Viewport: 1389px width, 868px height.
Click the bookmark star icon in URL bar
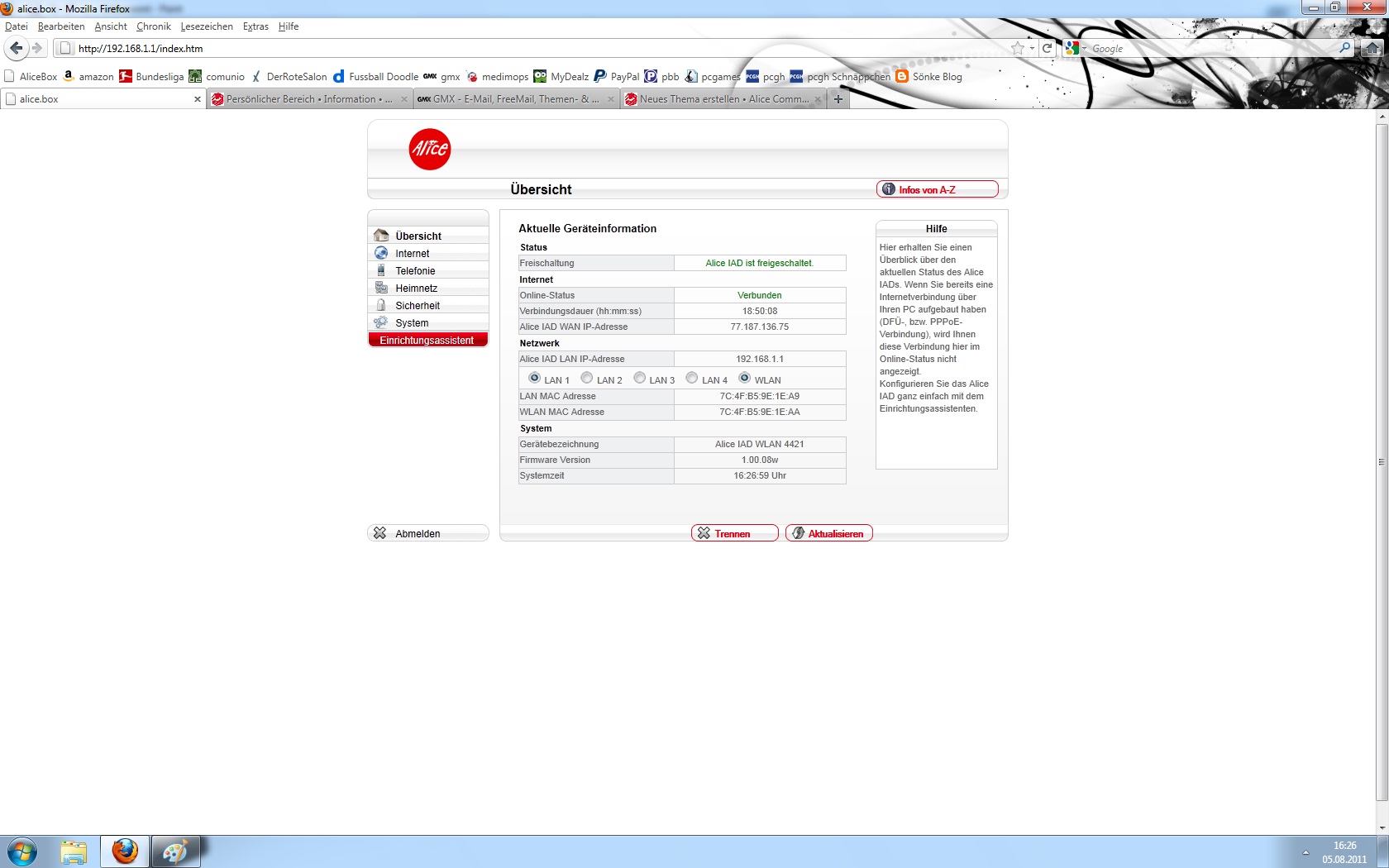click(x=1018, y=48)
